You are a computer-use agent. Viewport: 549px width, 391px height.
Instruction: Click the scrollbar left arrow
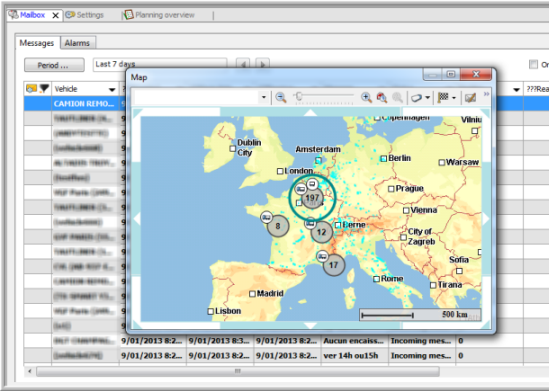coord(30,371)
